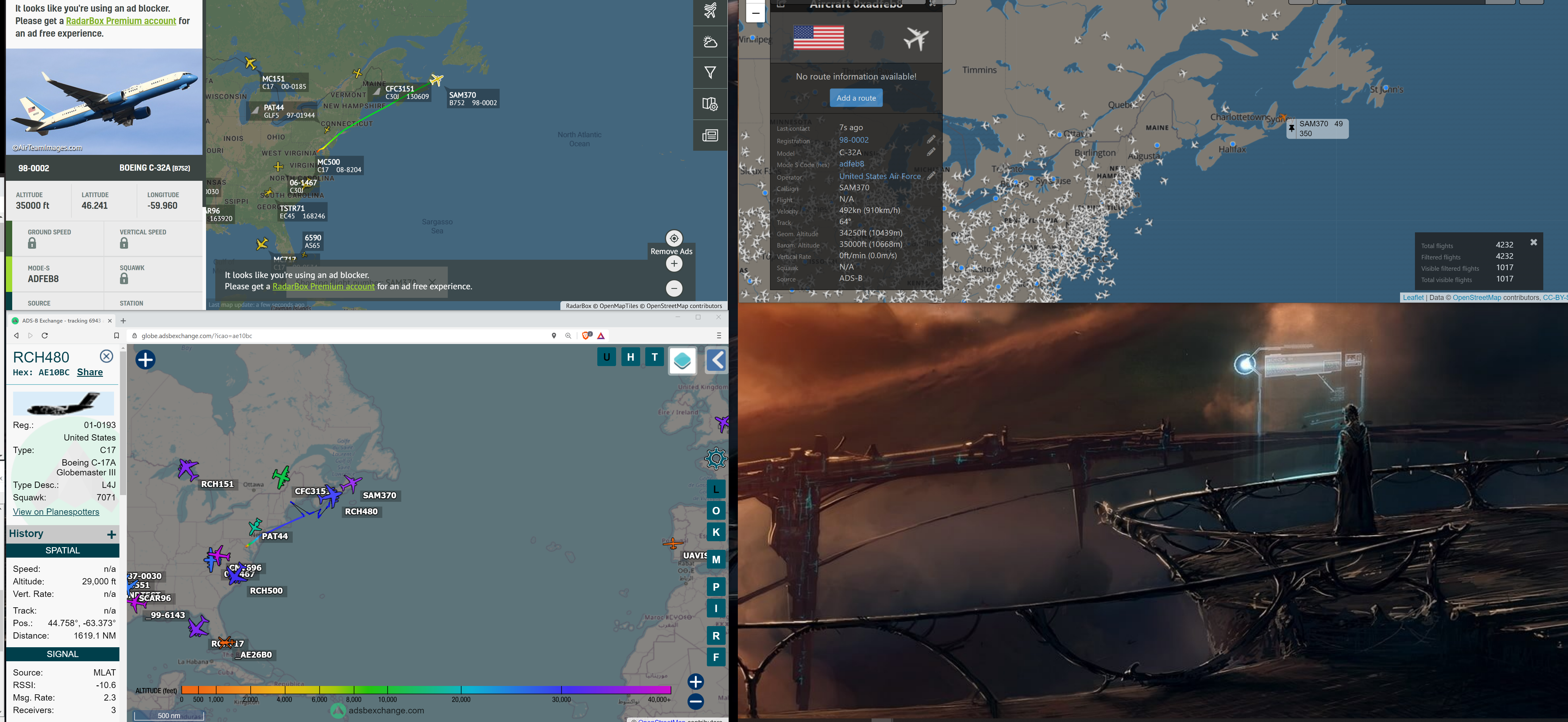
Task: Toggle the L button on ADS-B map
Action: coord(716,489)
